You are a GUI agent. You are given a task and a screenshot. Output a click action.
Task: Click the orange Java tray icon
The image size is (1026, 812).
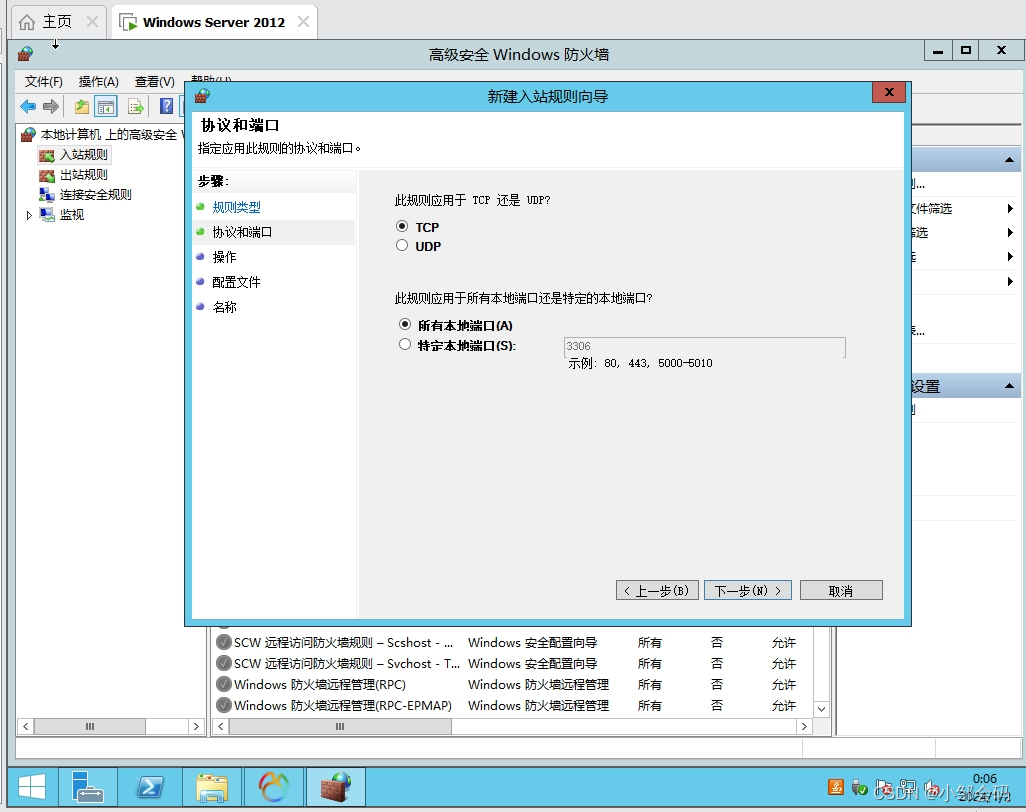[x=836, y=787]
